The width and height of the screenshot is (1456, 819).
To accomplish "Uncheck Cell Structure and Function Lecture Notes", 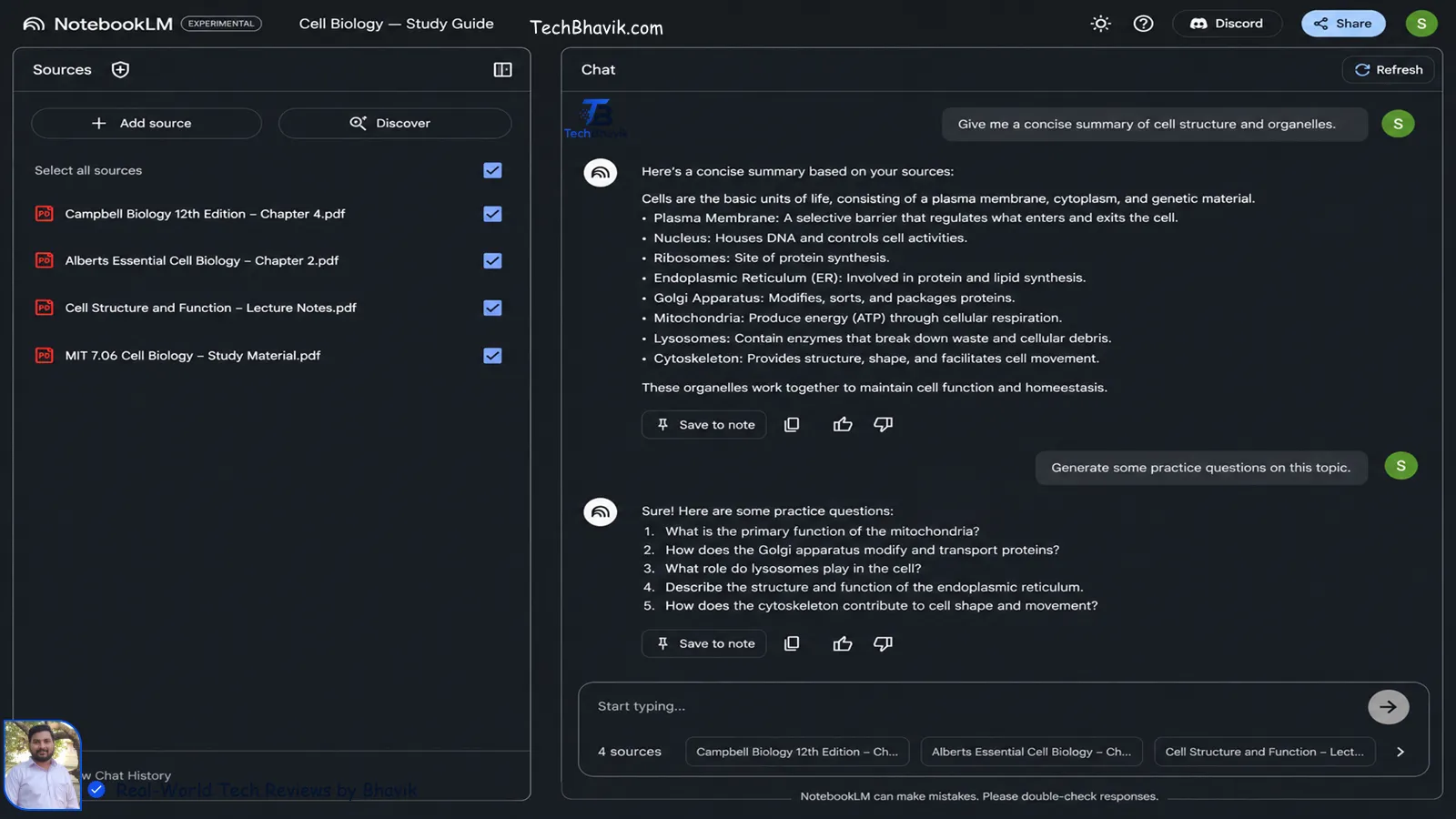I will point(492,308).
